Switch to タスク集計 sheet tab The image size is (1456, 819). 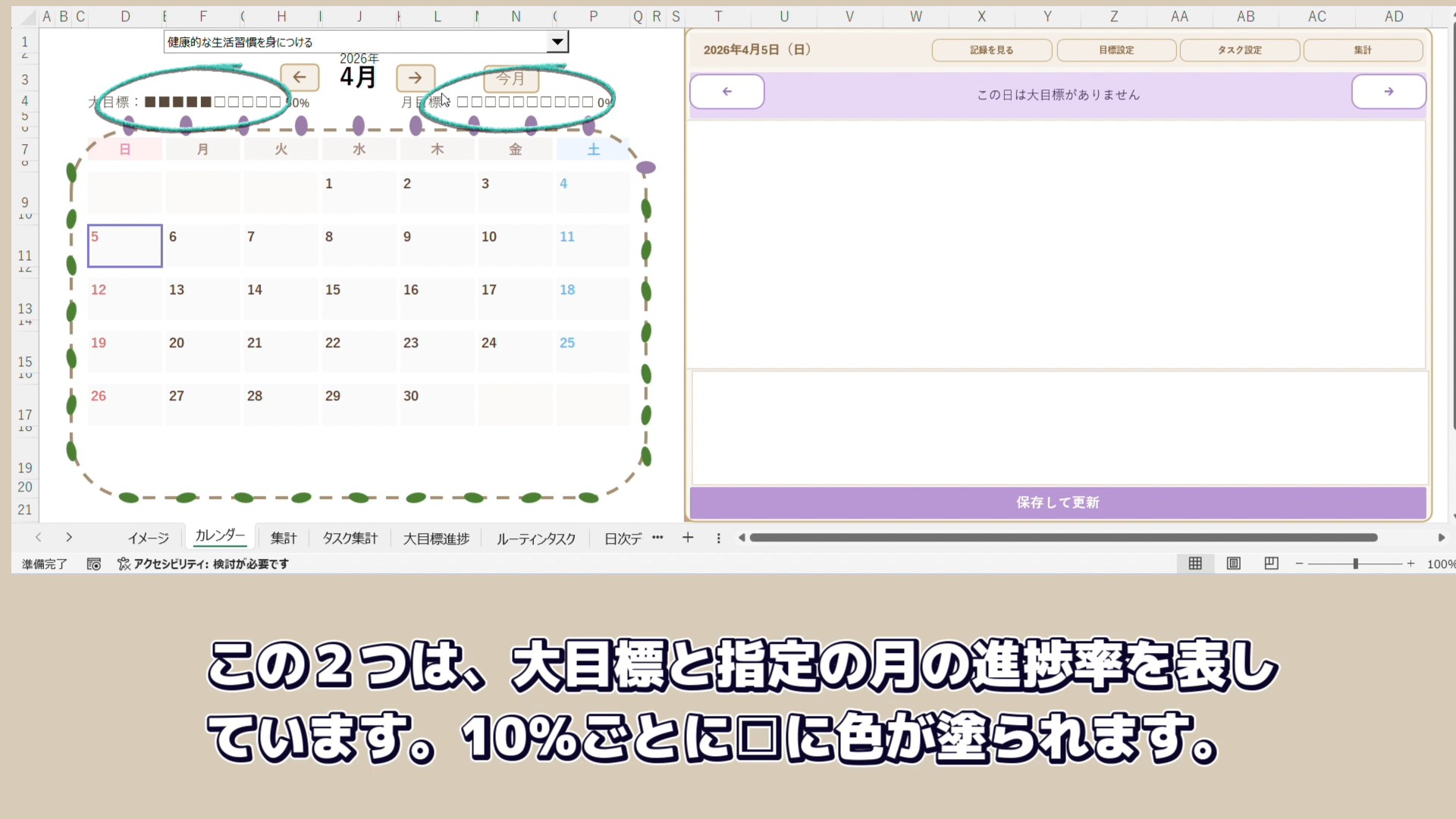350,538
